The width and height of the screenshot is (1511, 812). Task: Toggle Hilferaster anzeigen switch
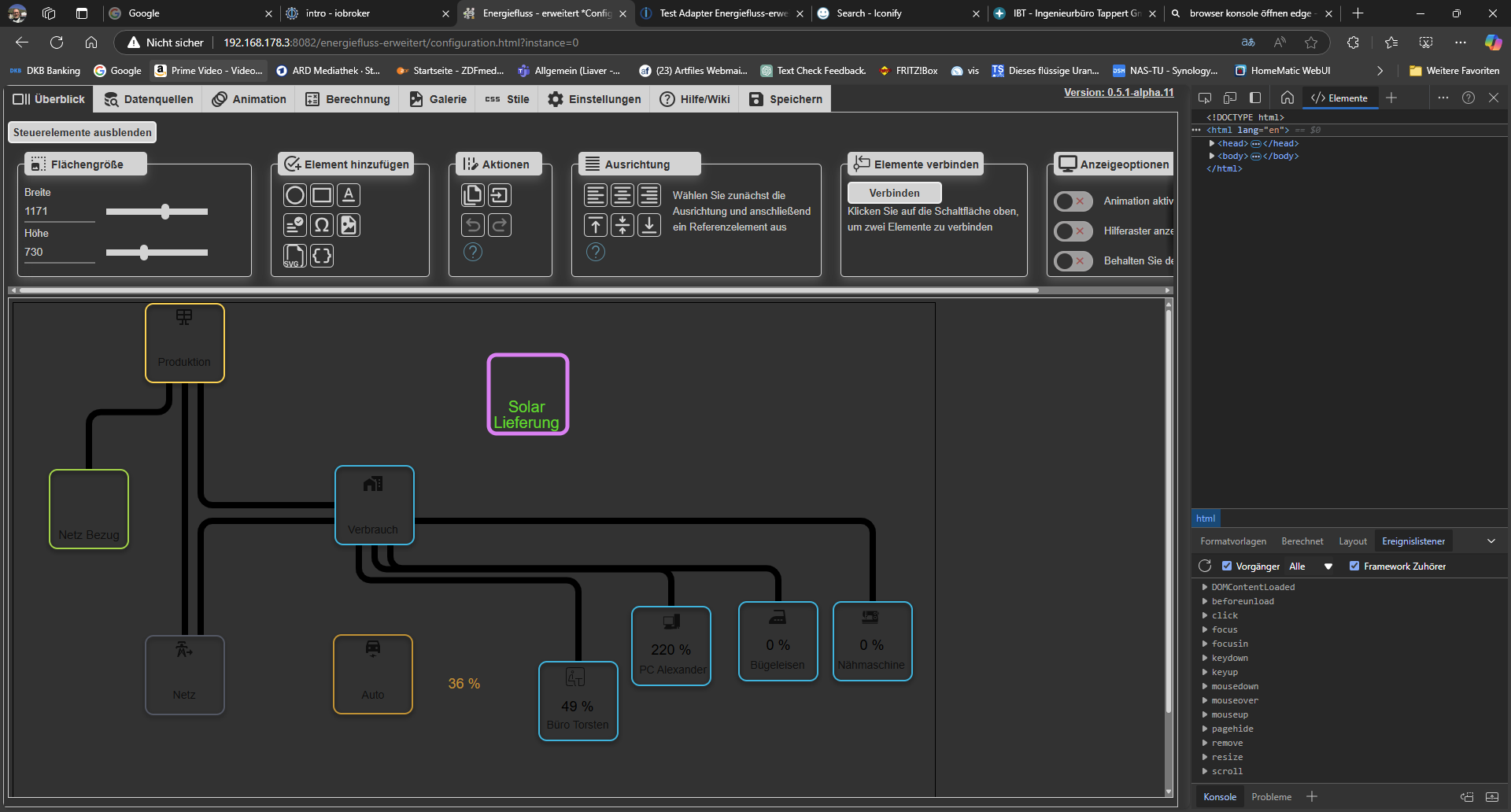coord(1073,231)
